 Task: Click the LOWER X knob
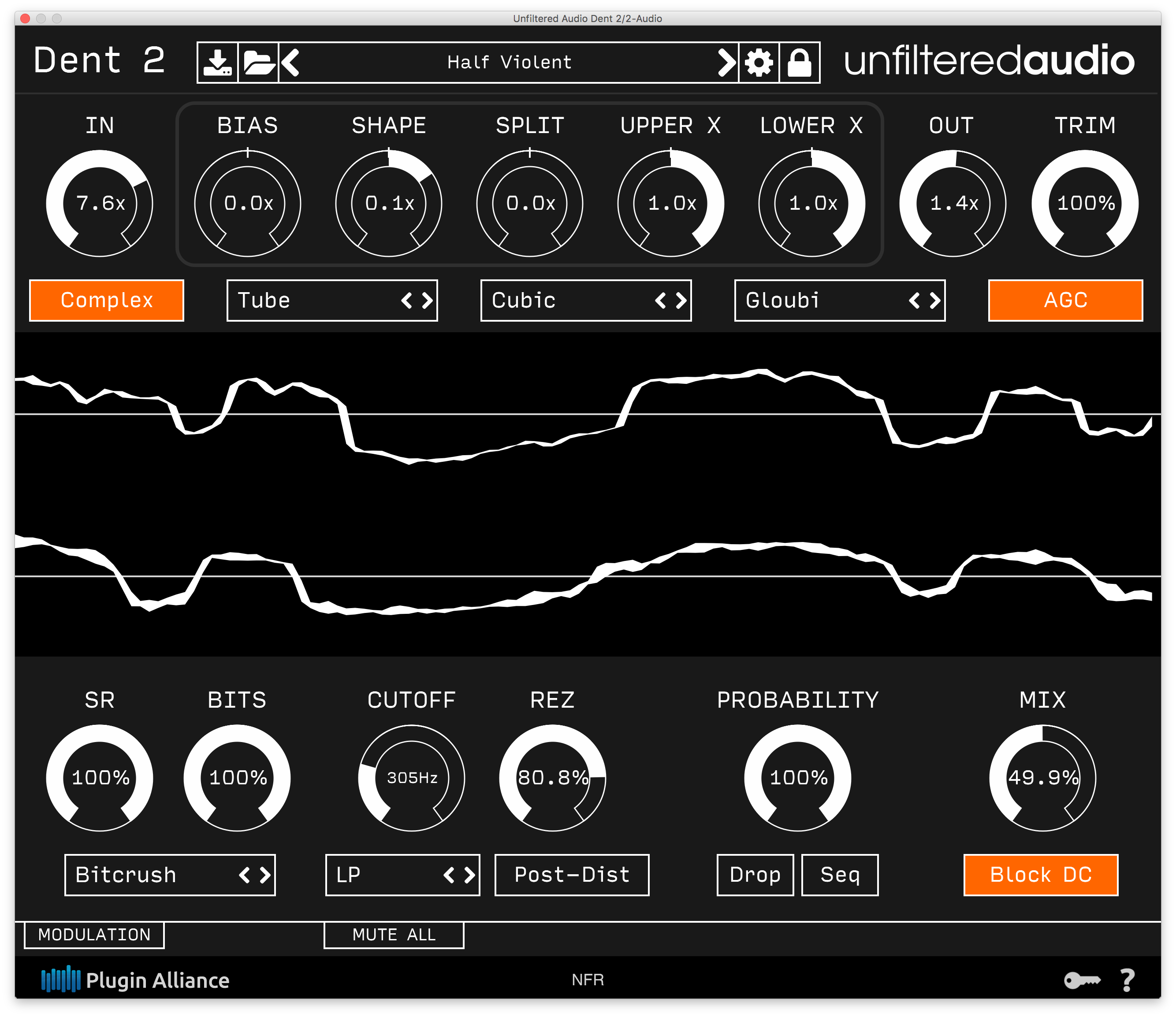tap(812, 203)
